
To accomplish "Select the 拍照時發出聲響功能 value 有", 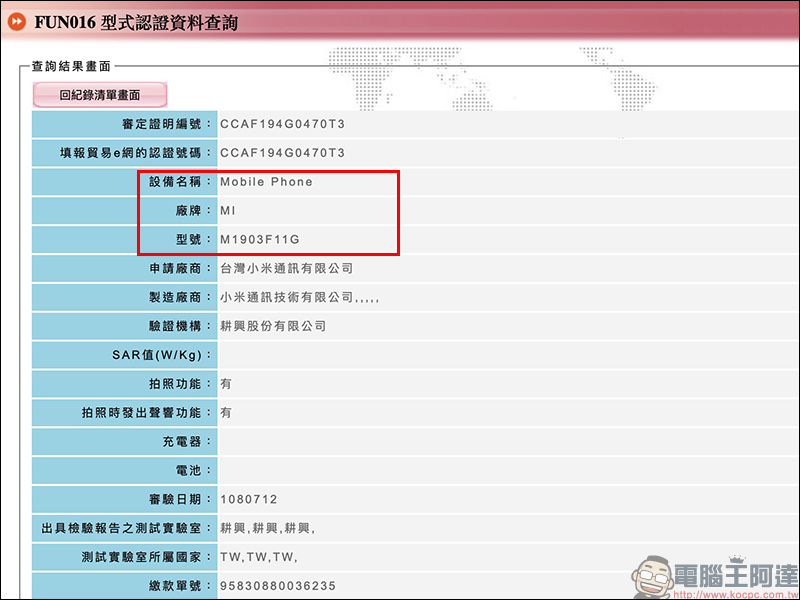I will [x=226, y=413].
